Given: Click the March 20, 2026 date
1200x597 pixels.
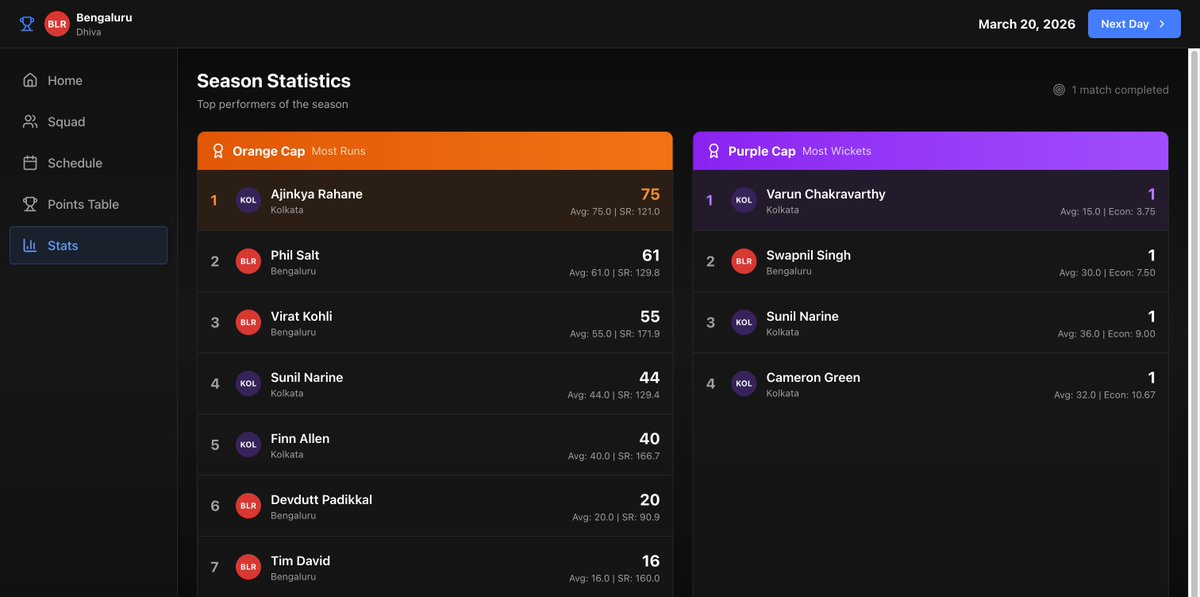Looking at the screenshot, I should (x=1027, y=24).
